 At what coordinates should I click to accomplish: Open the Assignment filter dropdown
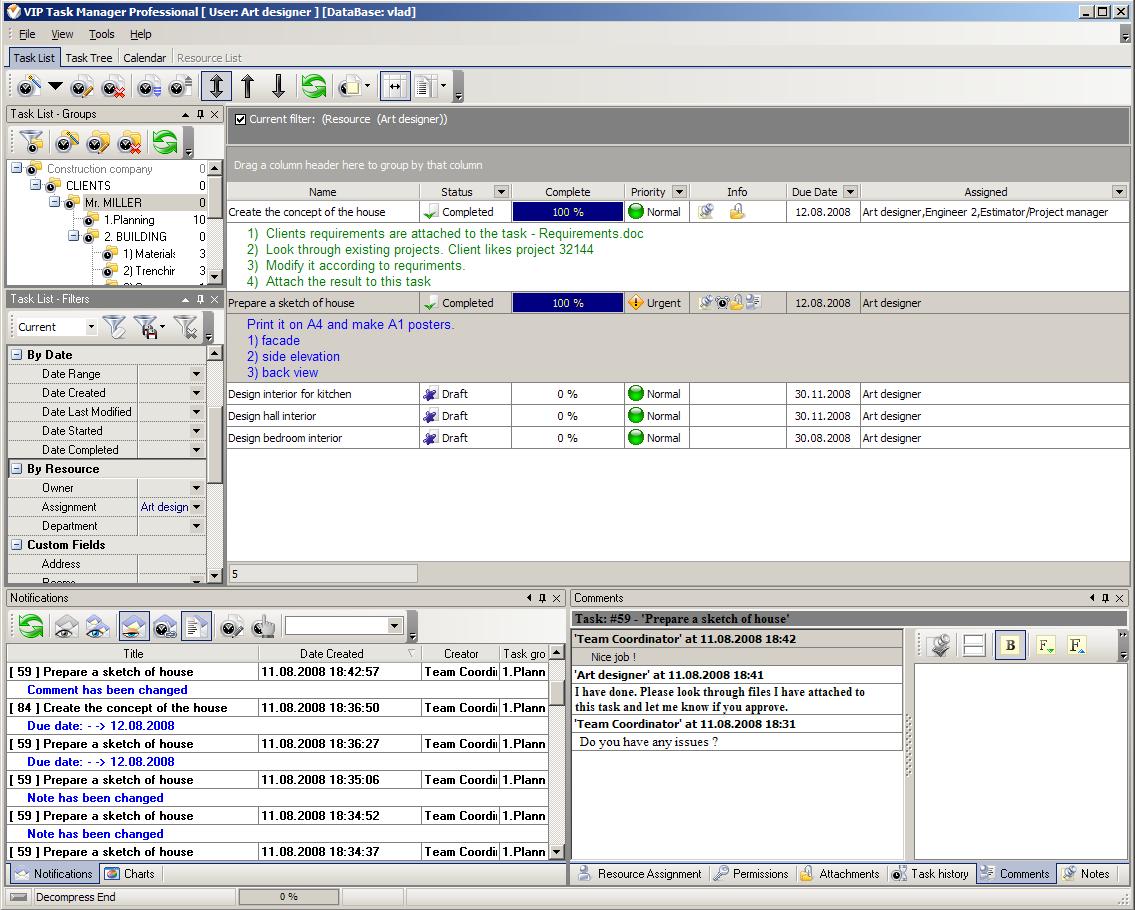(x=196, y=507)
